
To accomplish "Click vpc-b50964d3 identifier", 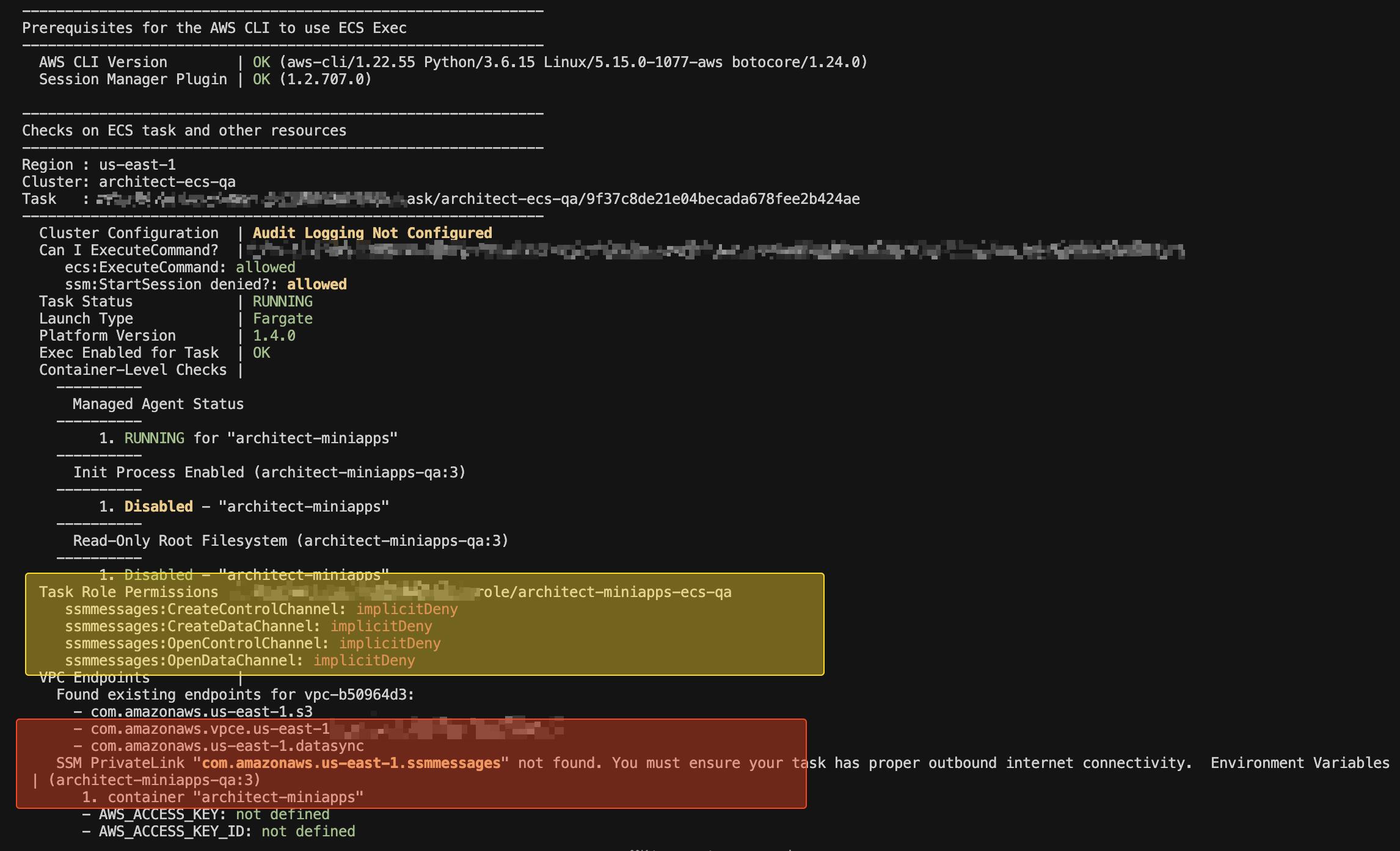I will click(x=357, y=695).
